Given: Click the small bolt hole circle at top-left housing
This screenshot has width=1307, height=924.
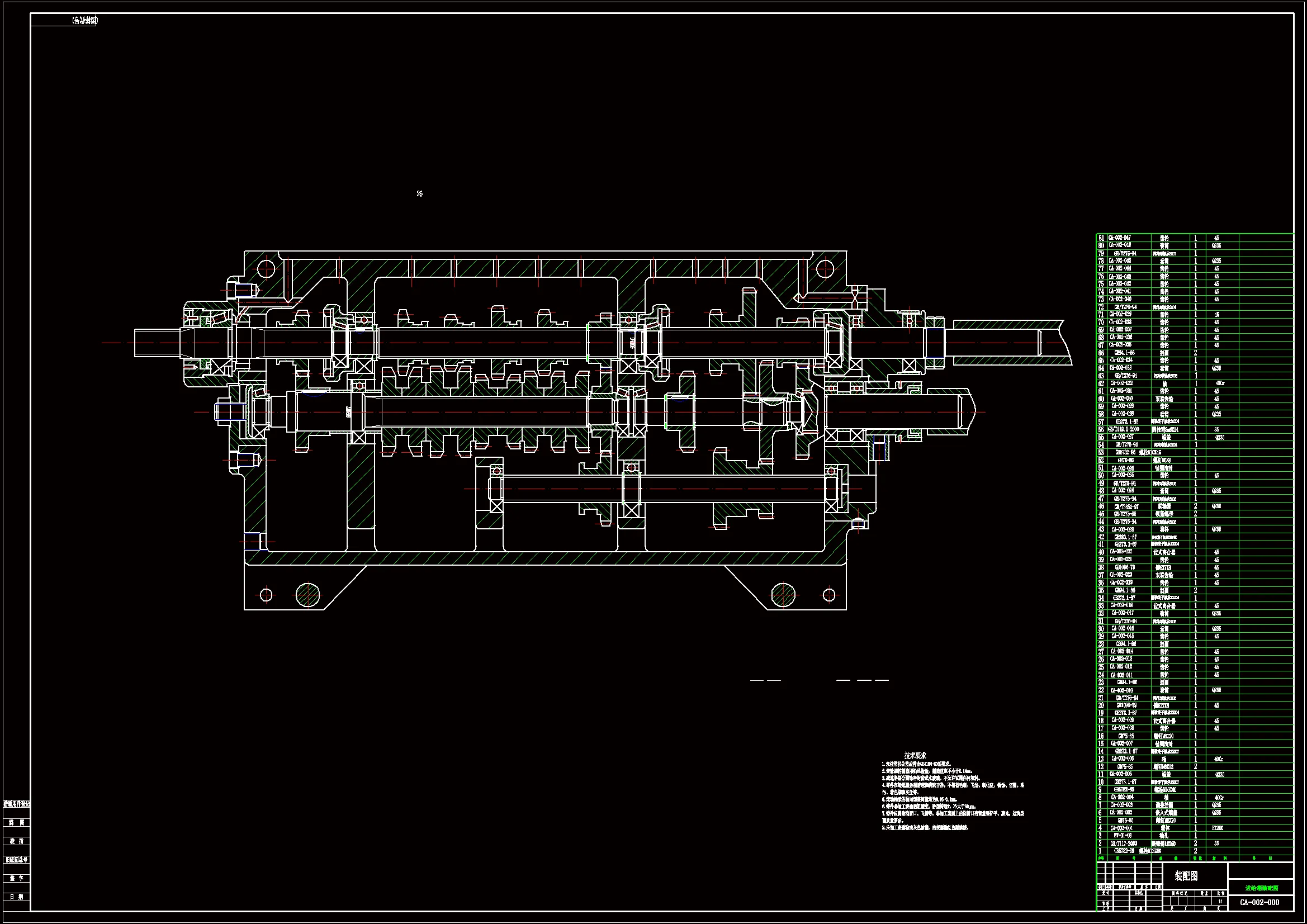Looking at the screenshot, I should pos(266,268).
